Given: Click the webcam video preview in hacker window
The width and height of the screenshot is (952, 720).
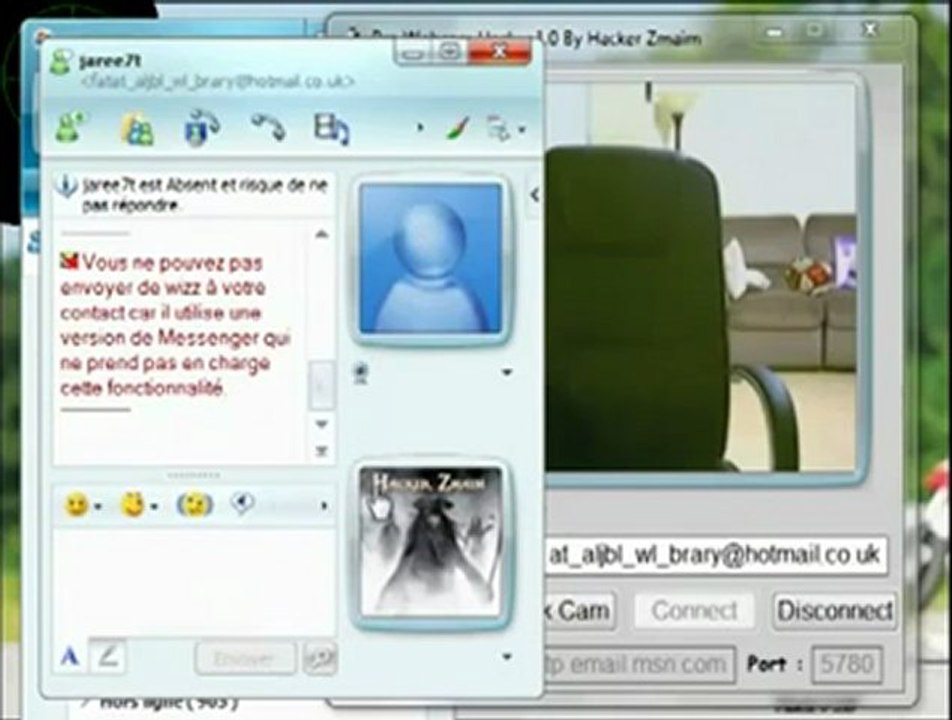Looking at the screenshot, I should [x=700, y=277].
